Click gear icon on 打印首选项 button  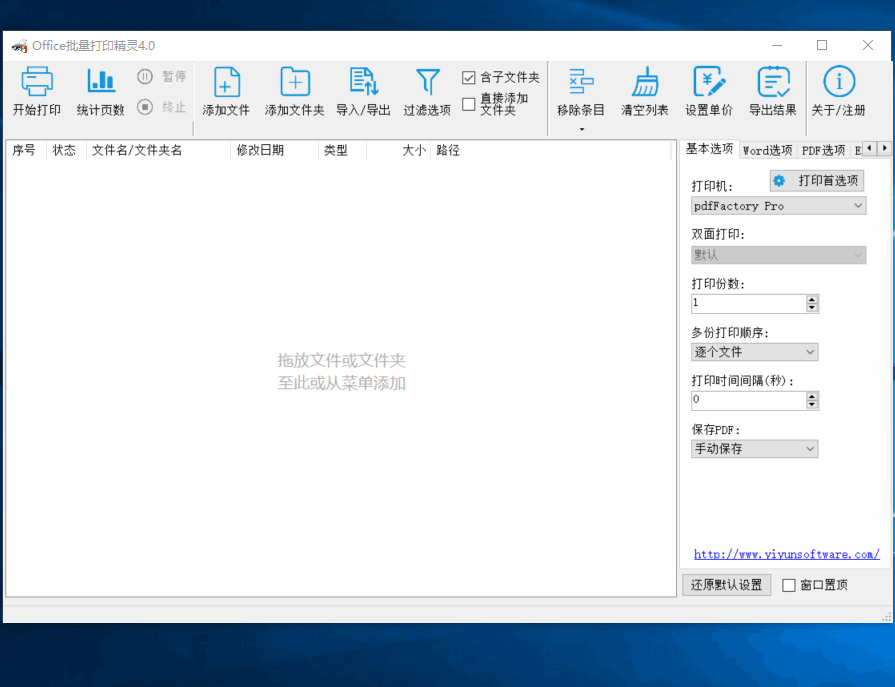coord(779,181)
